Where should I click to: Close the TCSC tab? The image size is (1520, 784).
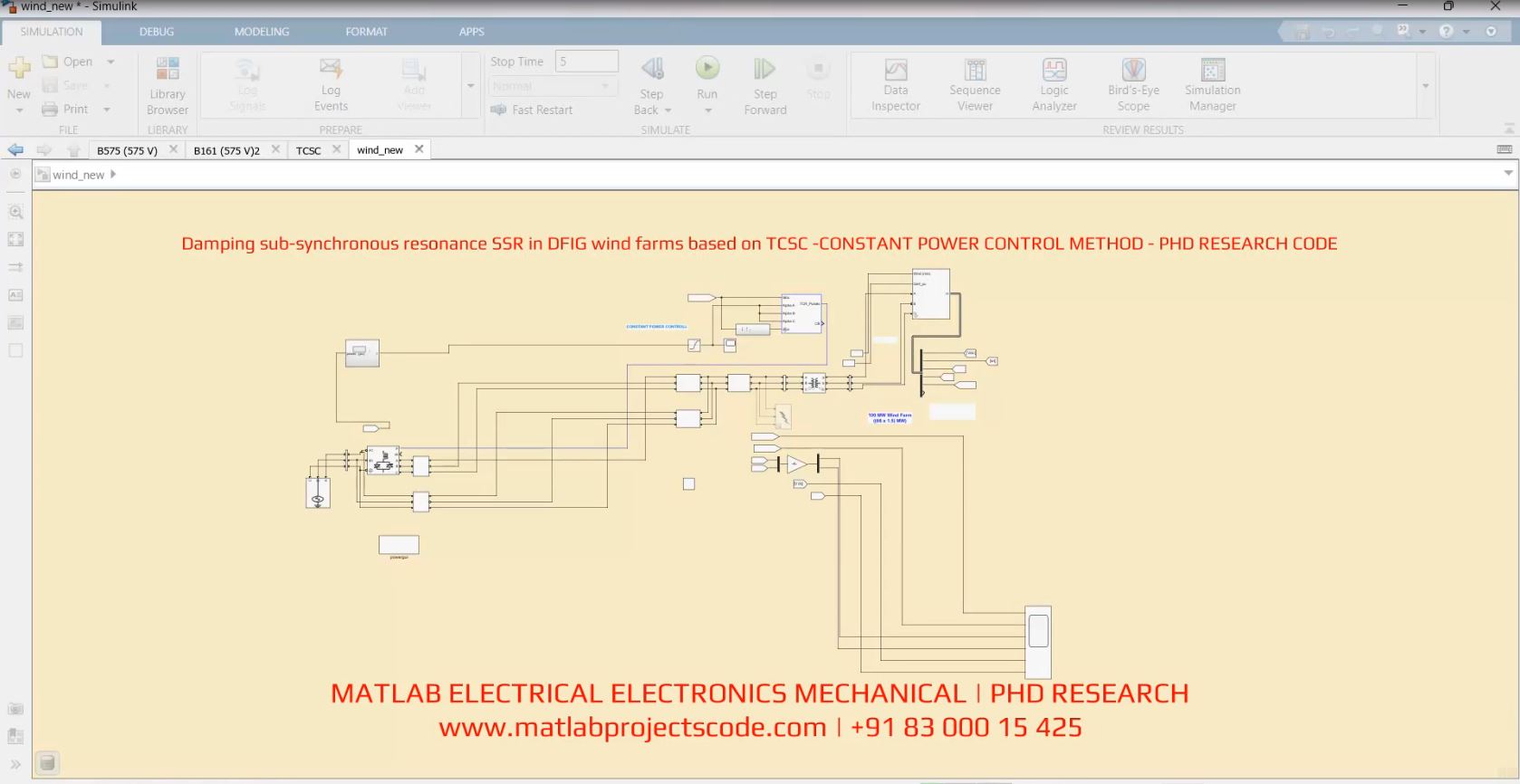tap(337, 149)
